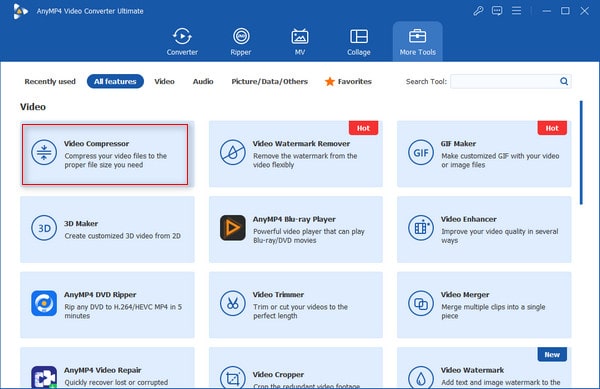Open the hamburger menu
600x389 pixels.
(x=517, y=11)
